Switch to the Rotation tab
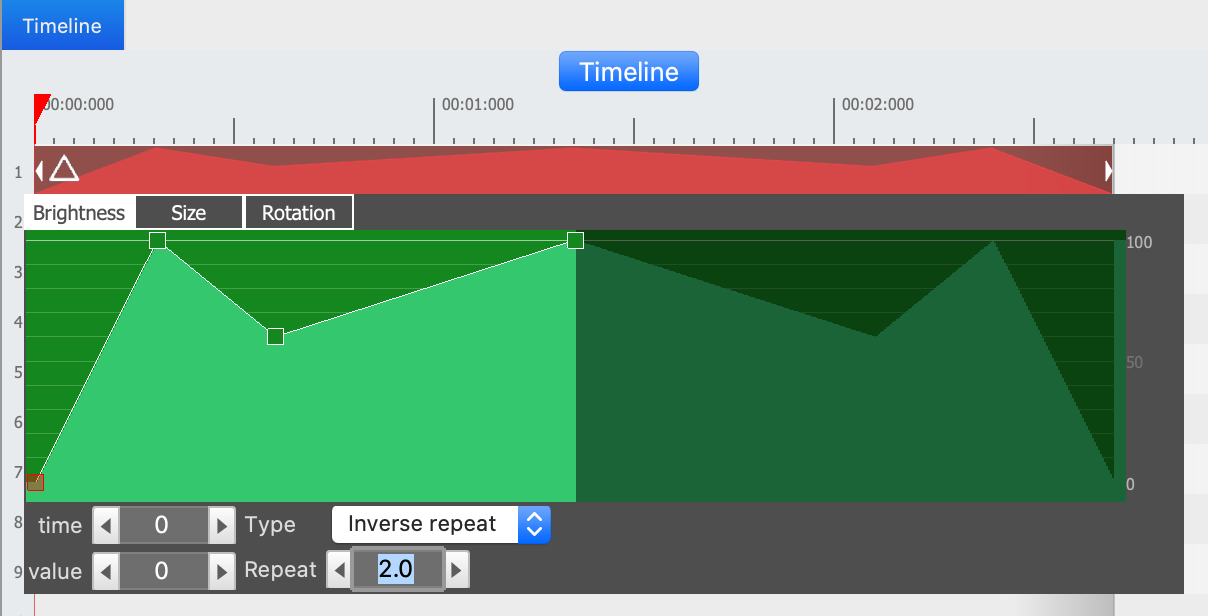 click(x=298, y=213)
